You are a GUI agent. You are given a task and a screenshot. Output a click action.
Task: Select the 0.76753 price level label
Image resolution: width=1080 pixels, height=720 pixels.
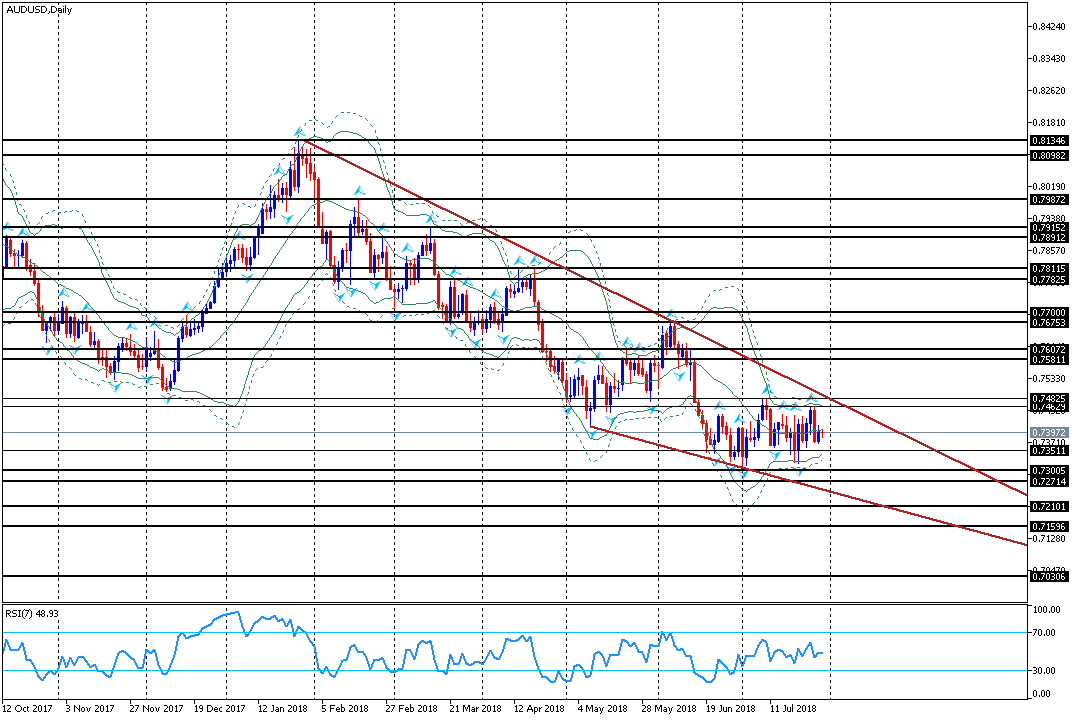pos(1049,322)
